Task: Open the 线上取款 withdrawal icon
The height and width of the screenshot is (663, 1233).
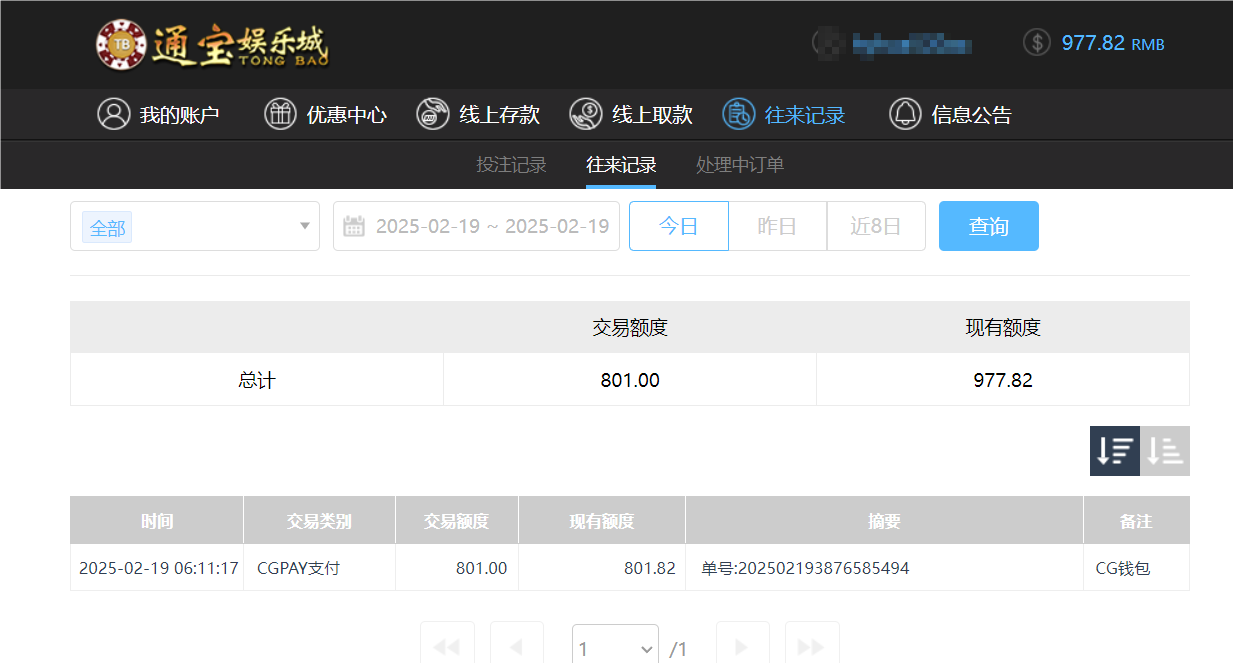Action: tap(585, 114)
